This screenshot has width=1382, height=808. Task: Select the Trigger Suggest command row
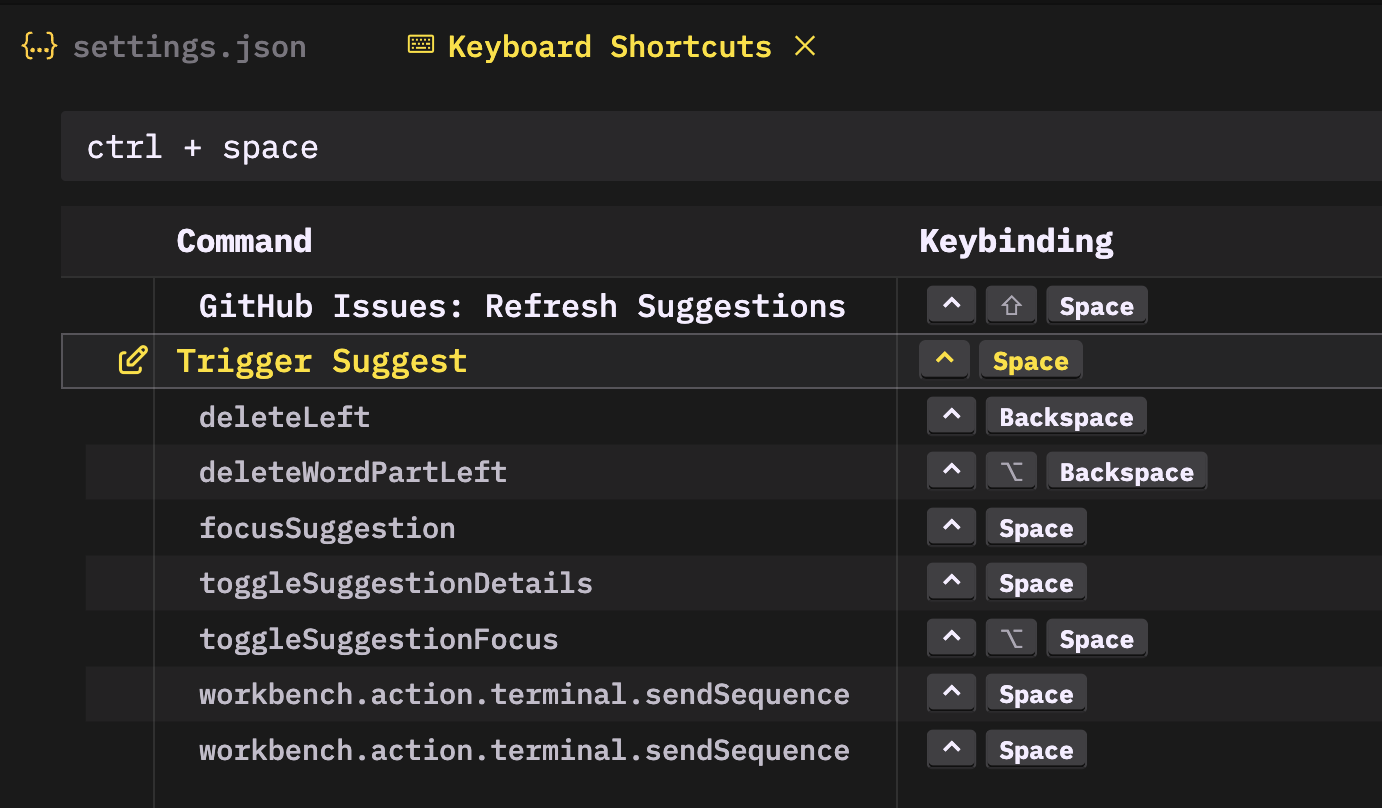point(321,361)
